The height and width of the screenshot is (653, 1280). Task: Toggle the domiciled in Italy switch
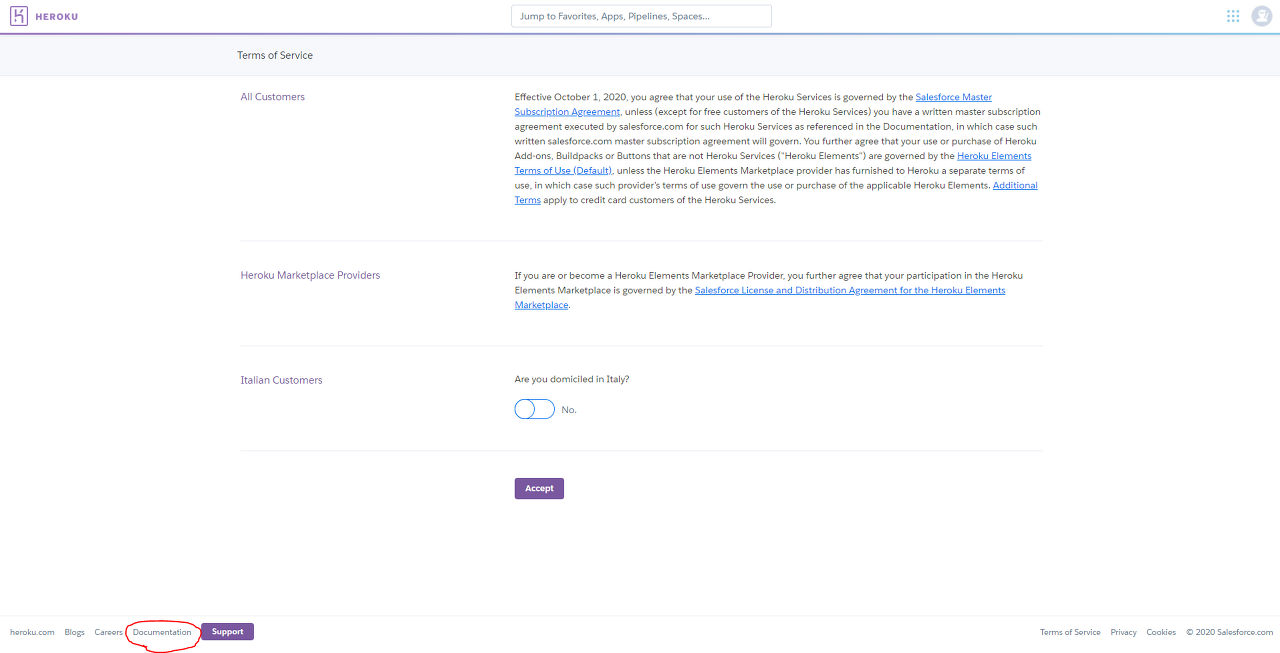(535, 409)
